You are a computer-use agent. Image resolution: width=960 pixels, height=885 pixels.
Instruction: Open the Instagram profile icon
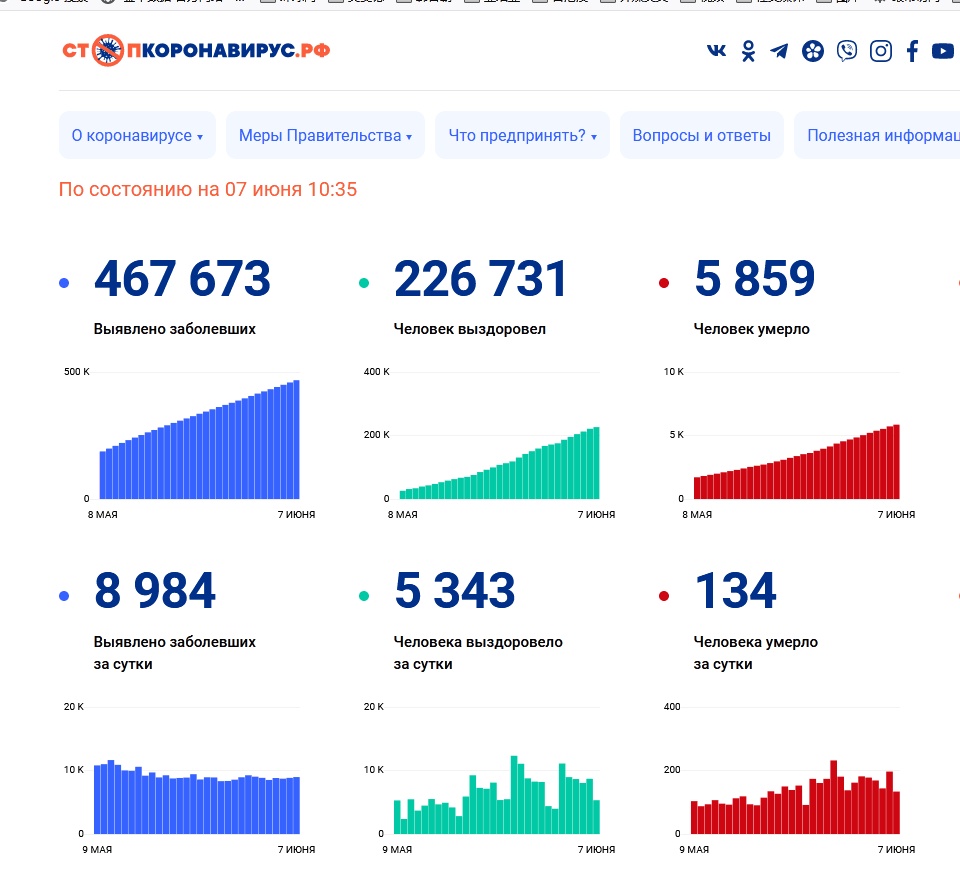click(x=880, y=51)
